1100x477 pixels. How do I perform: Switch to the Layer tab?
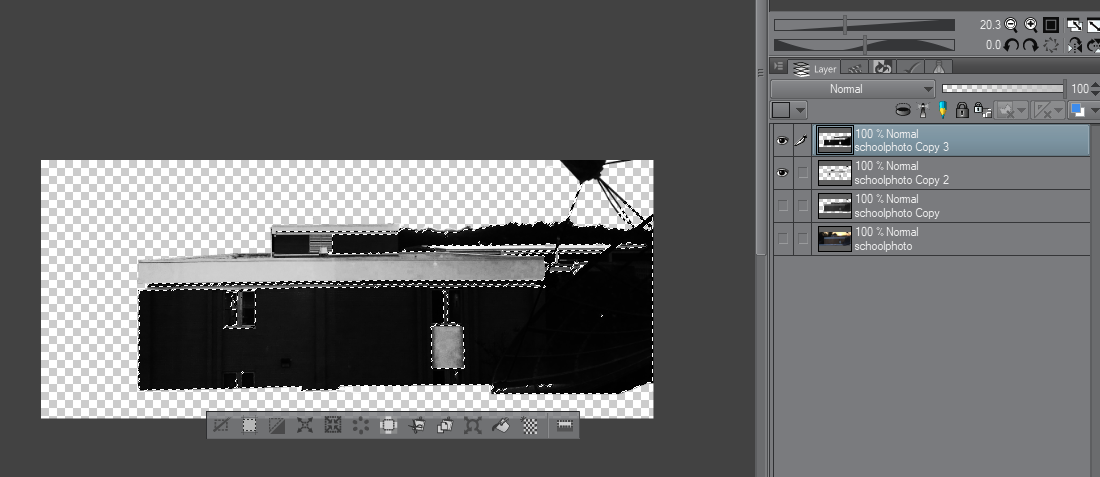pos(814,68)
